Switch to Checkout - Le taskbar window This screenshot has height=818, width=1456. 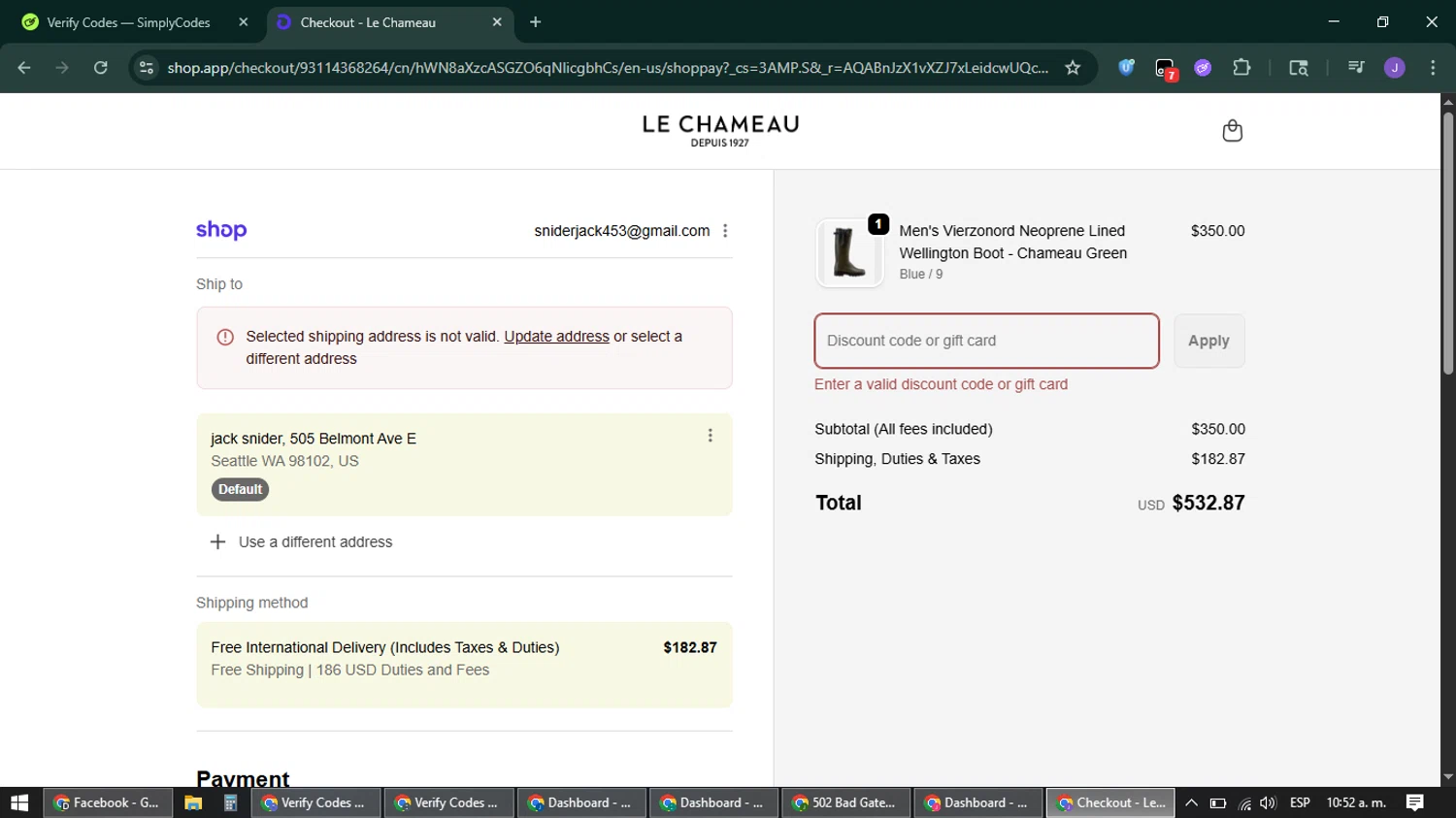pyautogui.click(x=1110, y=802)
